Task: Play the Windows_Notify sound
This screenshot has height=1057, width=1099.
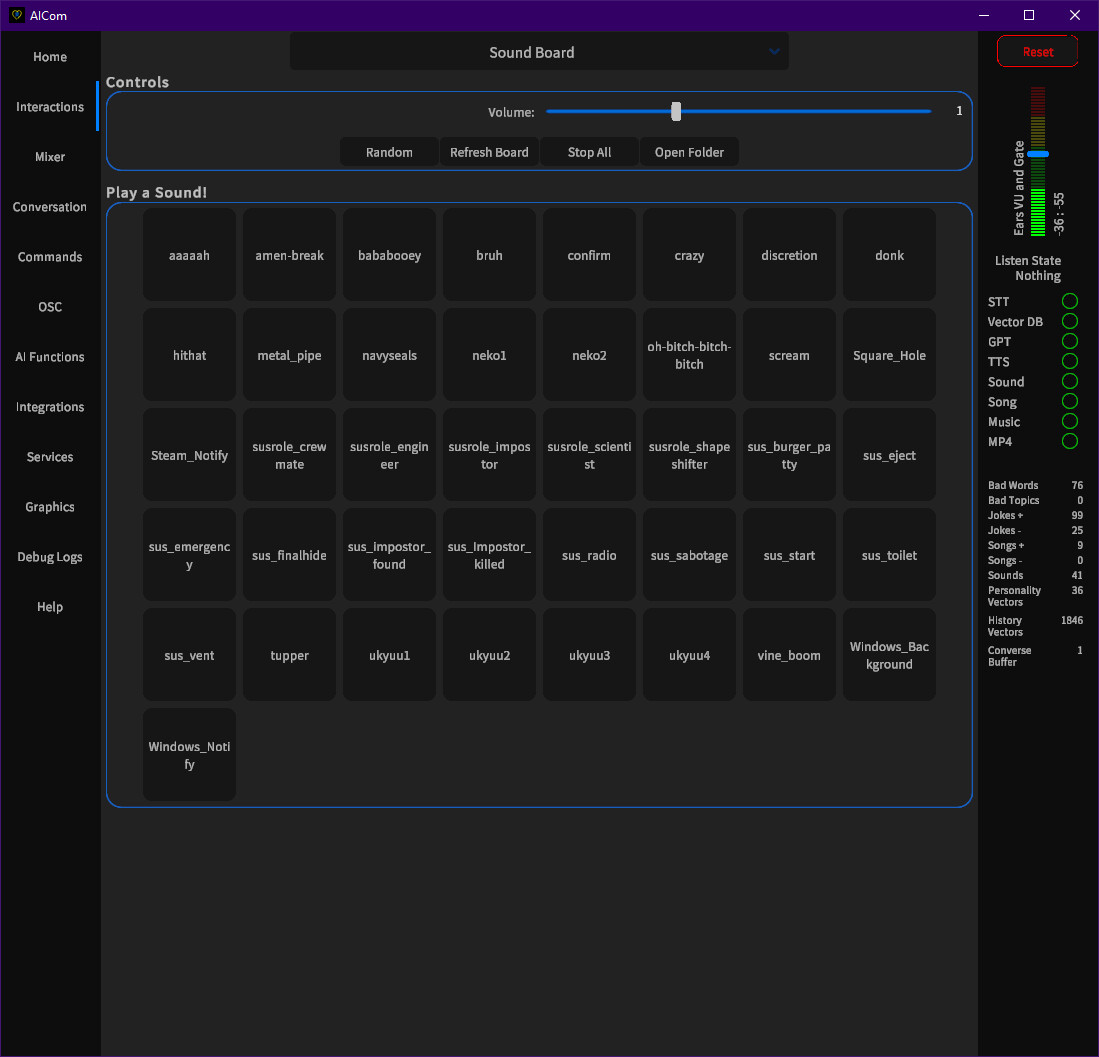Action: (x=189, y=755)
